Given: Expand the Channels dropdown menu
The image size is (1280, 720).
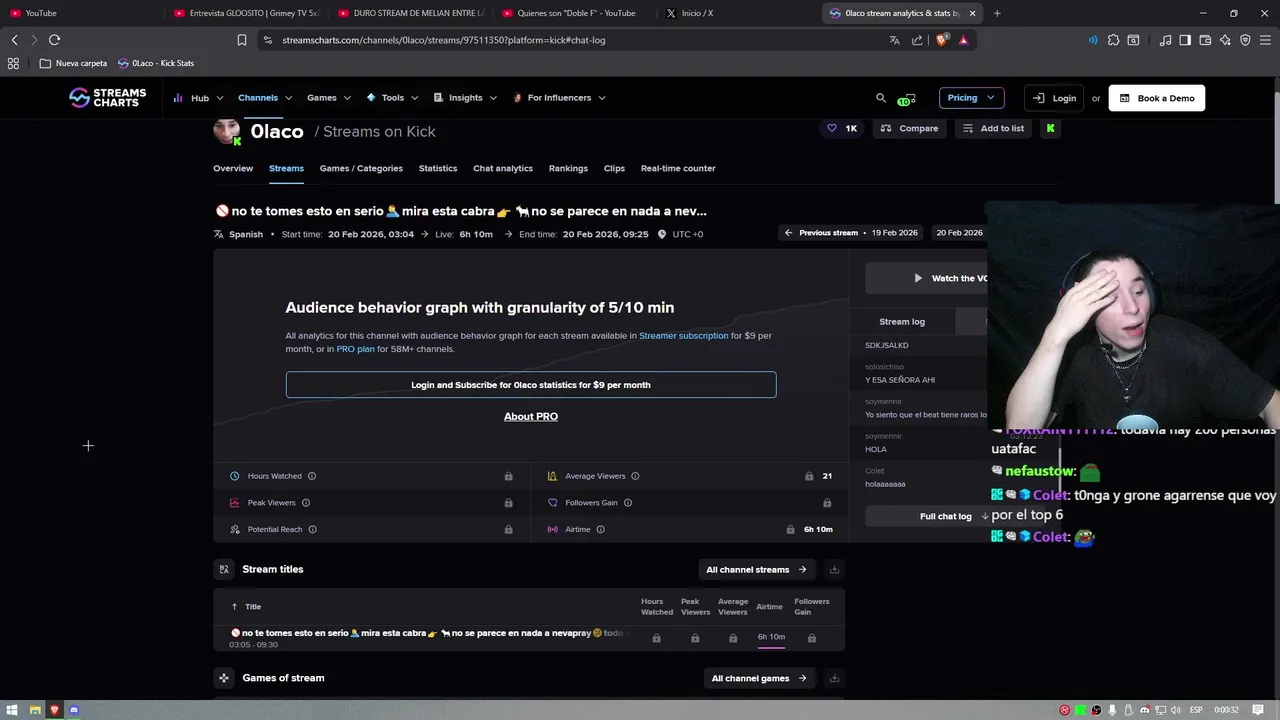Looking at the screenshot, I should (265, 98).
